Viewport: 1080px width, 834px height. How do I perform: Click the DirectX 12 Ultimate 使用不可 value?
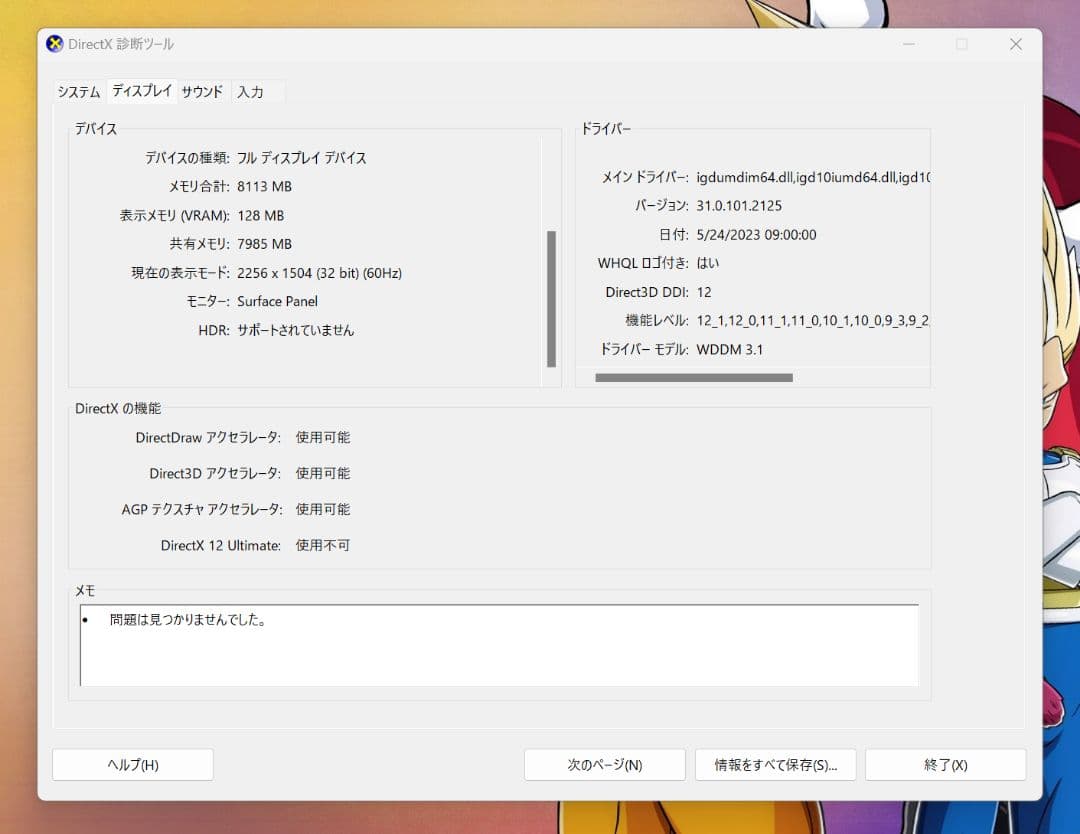pyautogui.click(x=321, y=545)
